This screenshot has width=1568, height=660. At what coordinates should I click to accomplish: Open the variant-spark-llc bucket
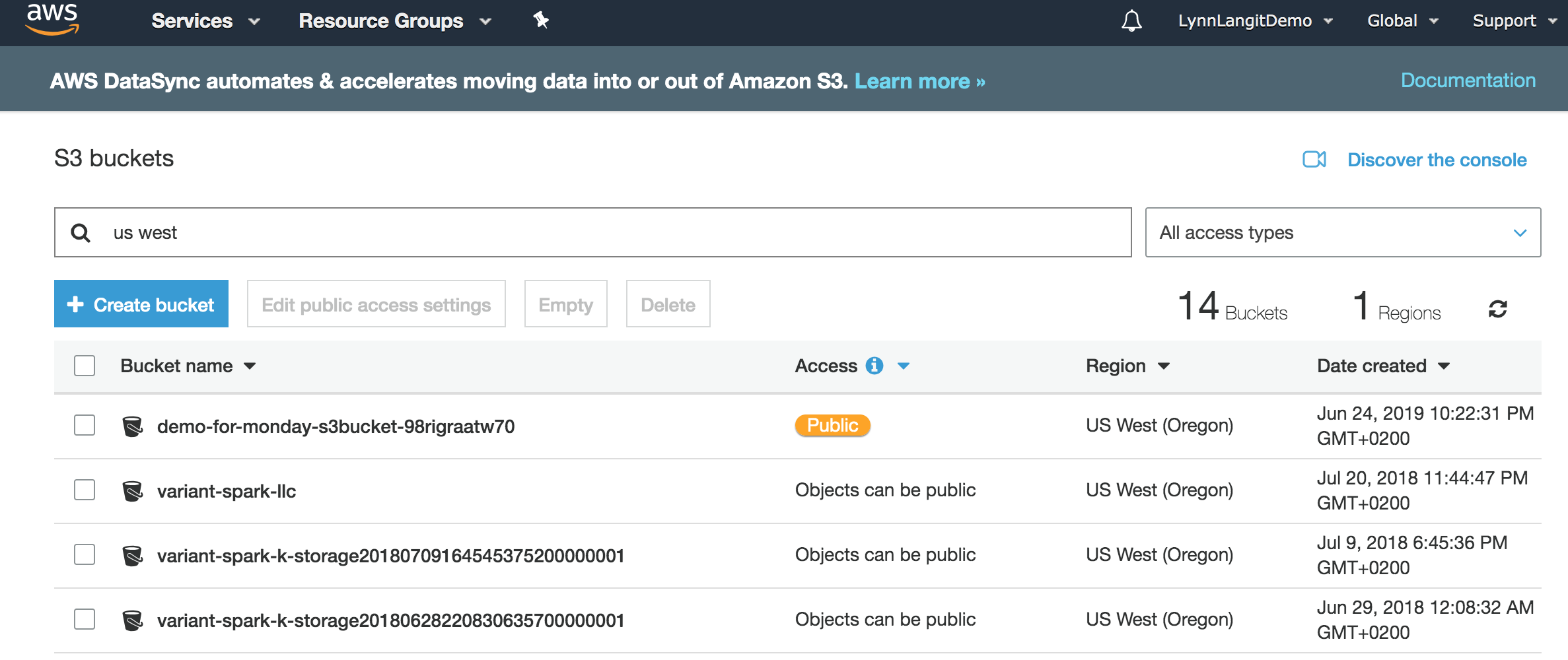[227, 491]
